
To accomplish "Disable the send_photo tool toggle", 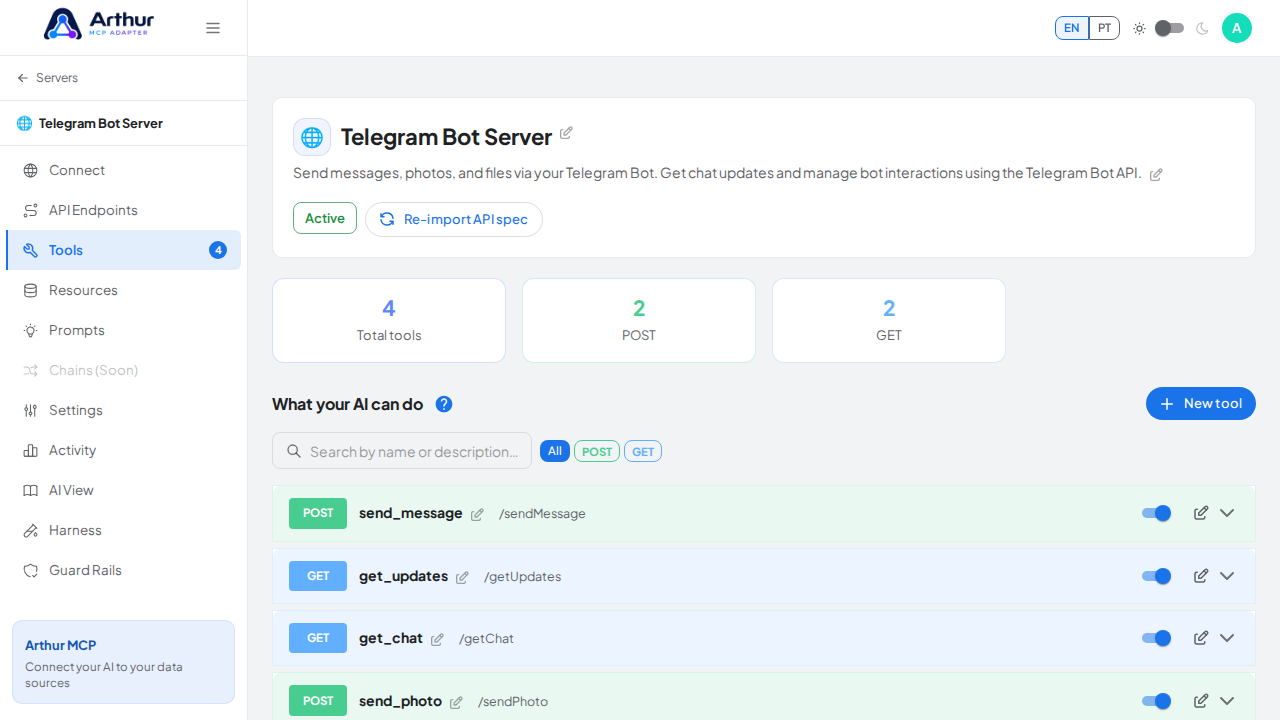I will coord(1156,701).
